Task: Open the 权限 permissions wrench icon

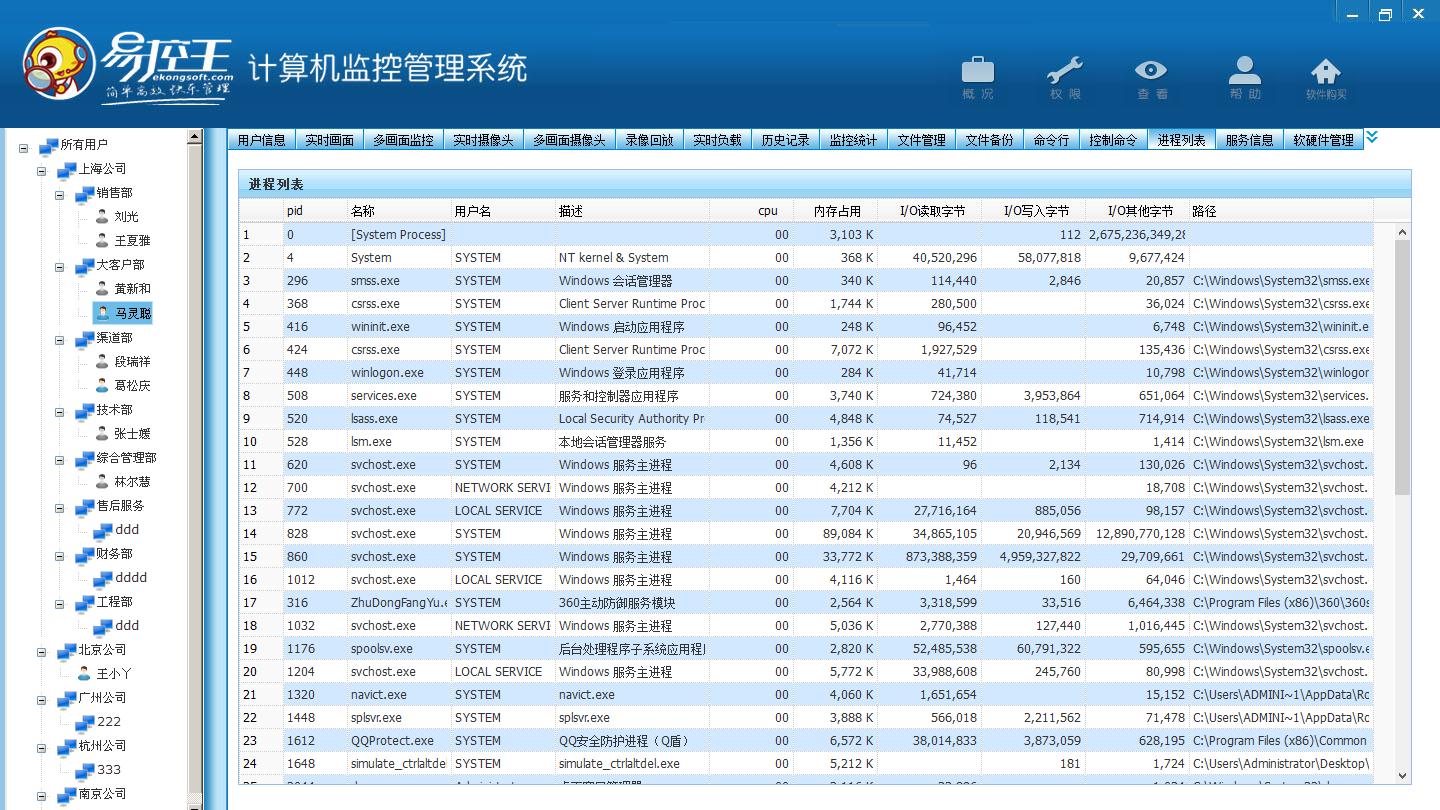Action: (x=1065, y=70)
